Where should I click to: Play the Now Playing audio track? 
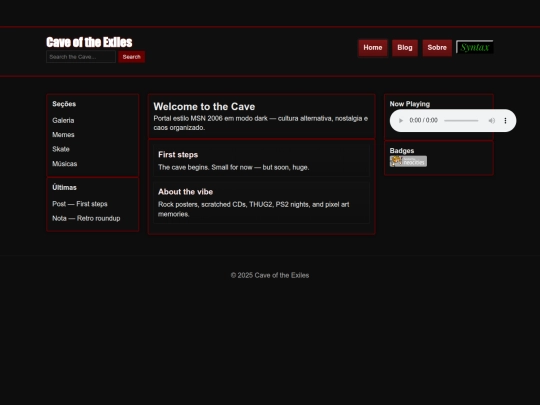point(401,121)
